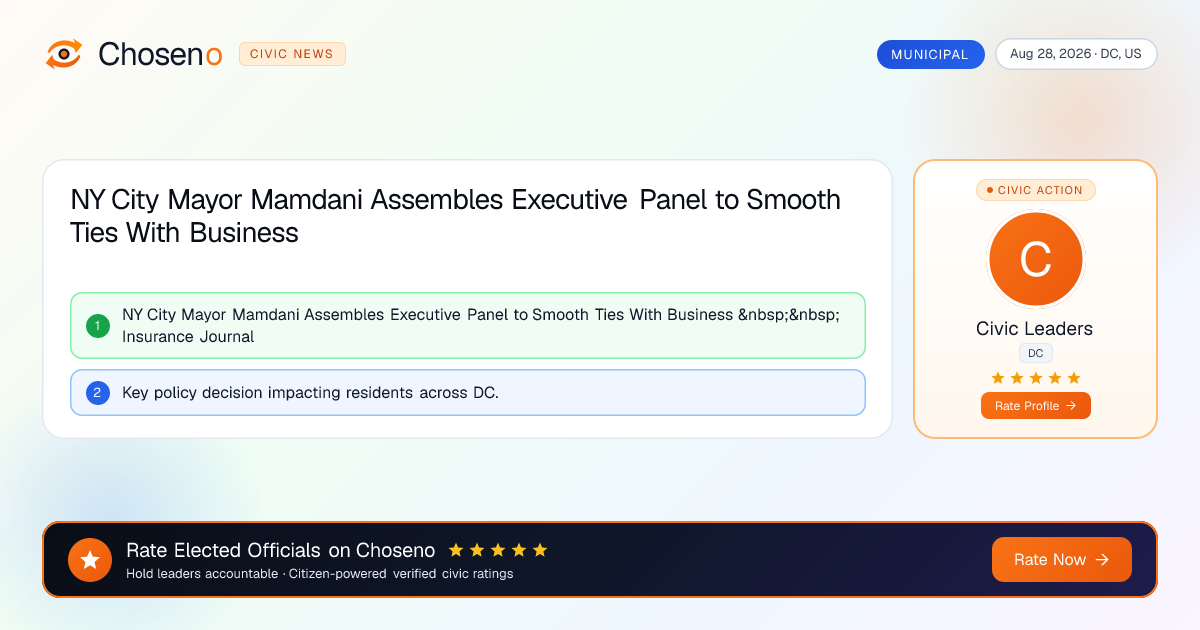
Task: Click the CIVIC ACTION badge
Action: click(1036, 190)
